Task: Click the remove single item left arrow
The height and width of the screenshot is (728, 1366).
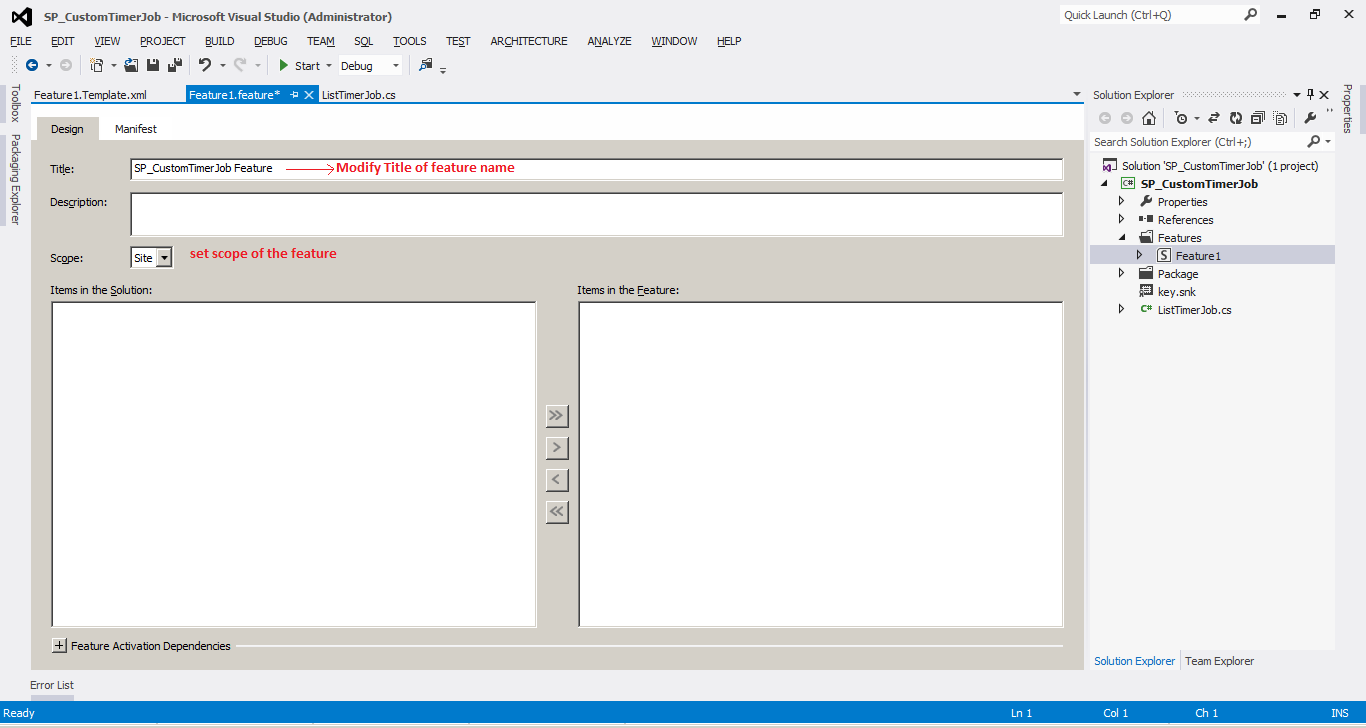Action: pyautogui.click(x=557, y=479)
